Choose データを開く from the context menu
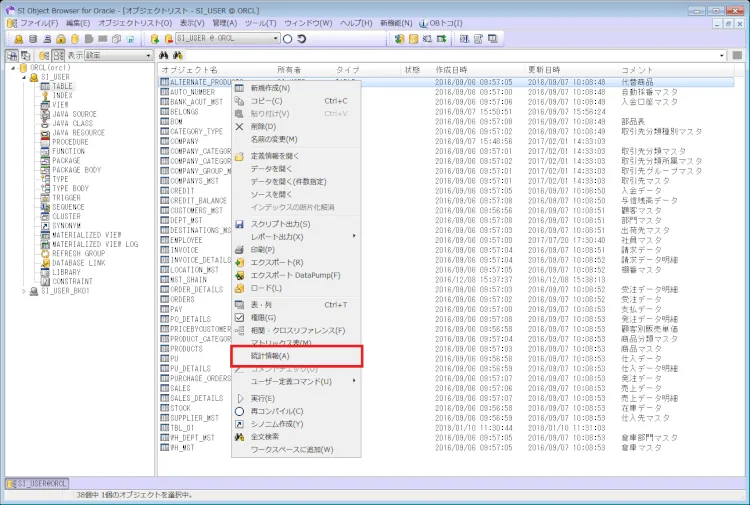This screenshot has height=505, width=750. click(296, 169)
